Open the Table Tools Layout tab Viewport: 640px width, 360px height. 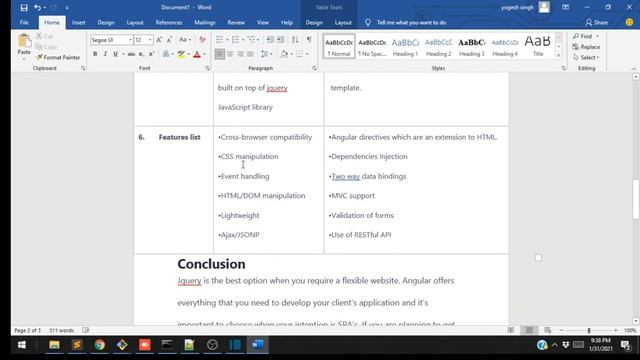click(x=343, y=22)
